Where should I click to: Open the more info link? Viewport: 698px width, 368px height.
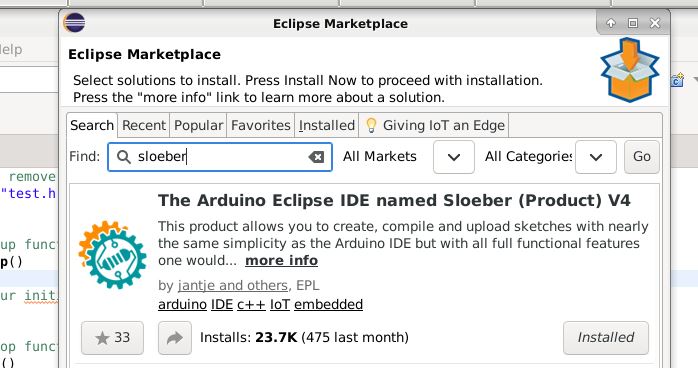point(281,260)
